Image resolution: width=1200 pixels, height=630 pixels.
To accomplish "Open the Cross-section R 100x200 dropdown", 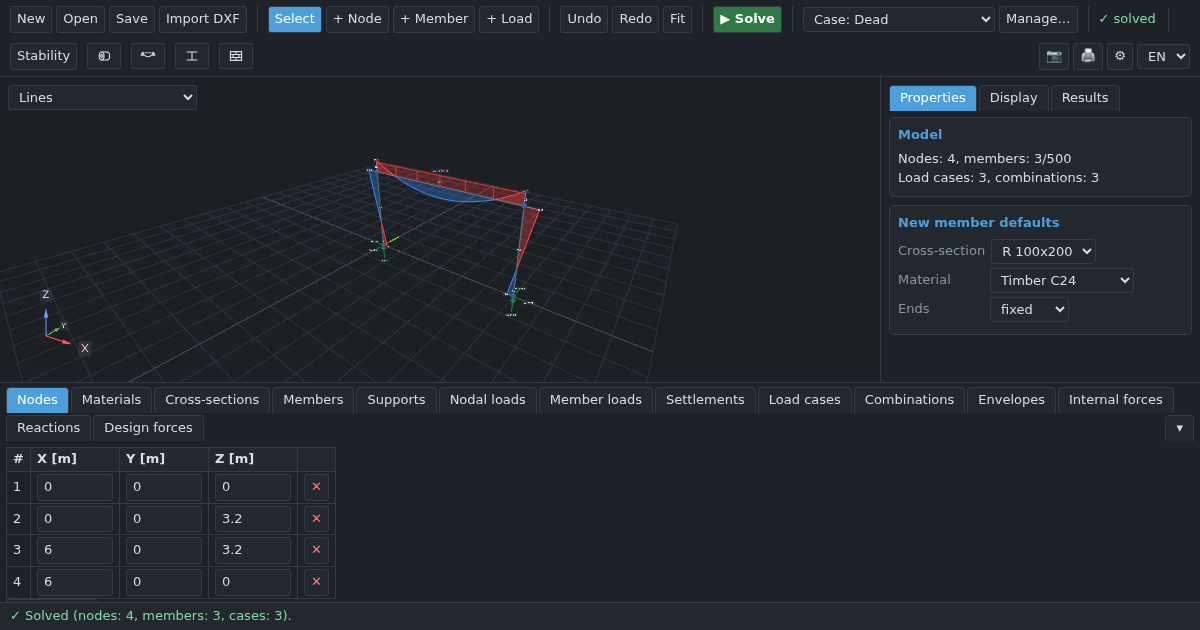I will 1043,251.
